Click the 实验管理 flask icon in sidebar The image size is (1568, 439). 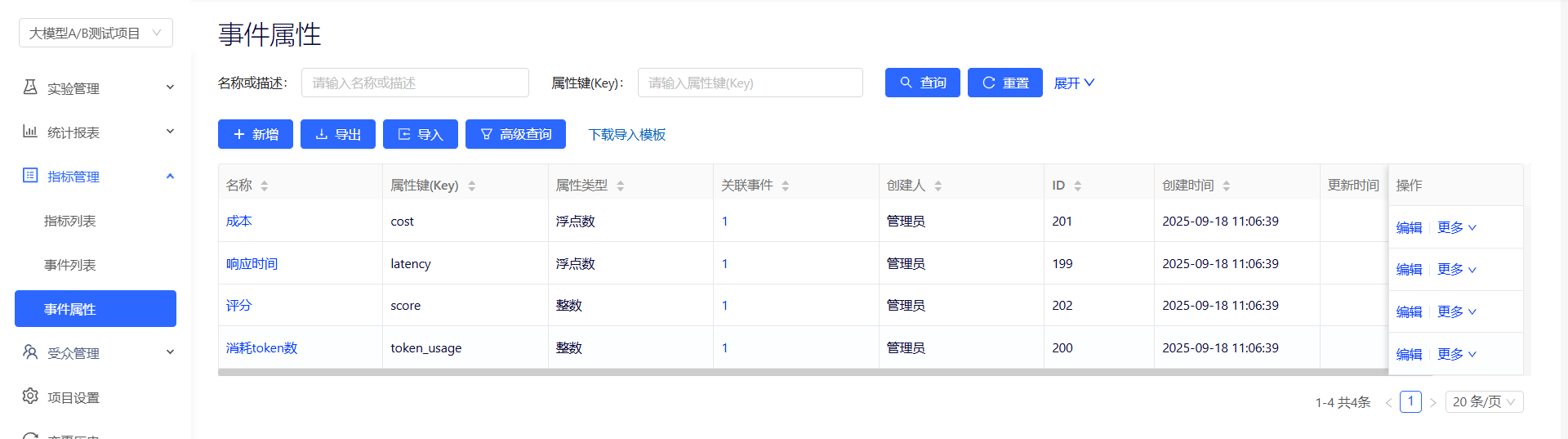coord(30,87)
